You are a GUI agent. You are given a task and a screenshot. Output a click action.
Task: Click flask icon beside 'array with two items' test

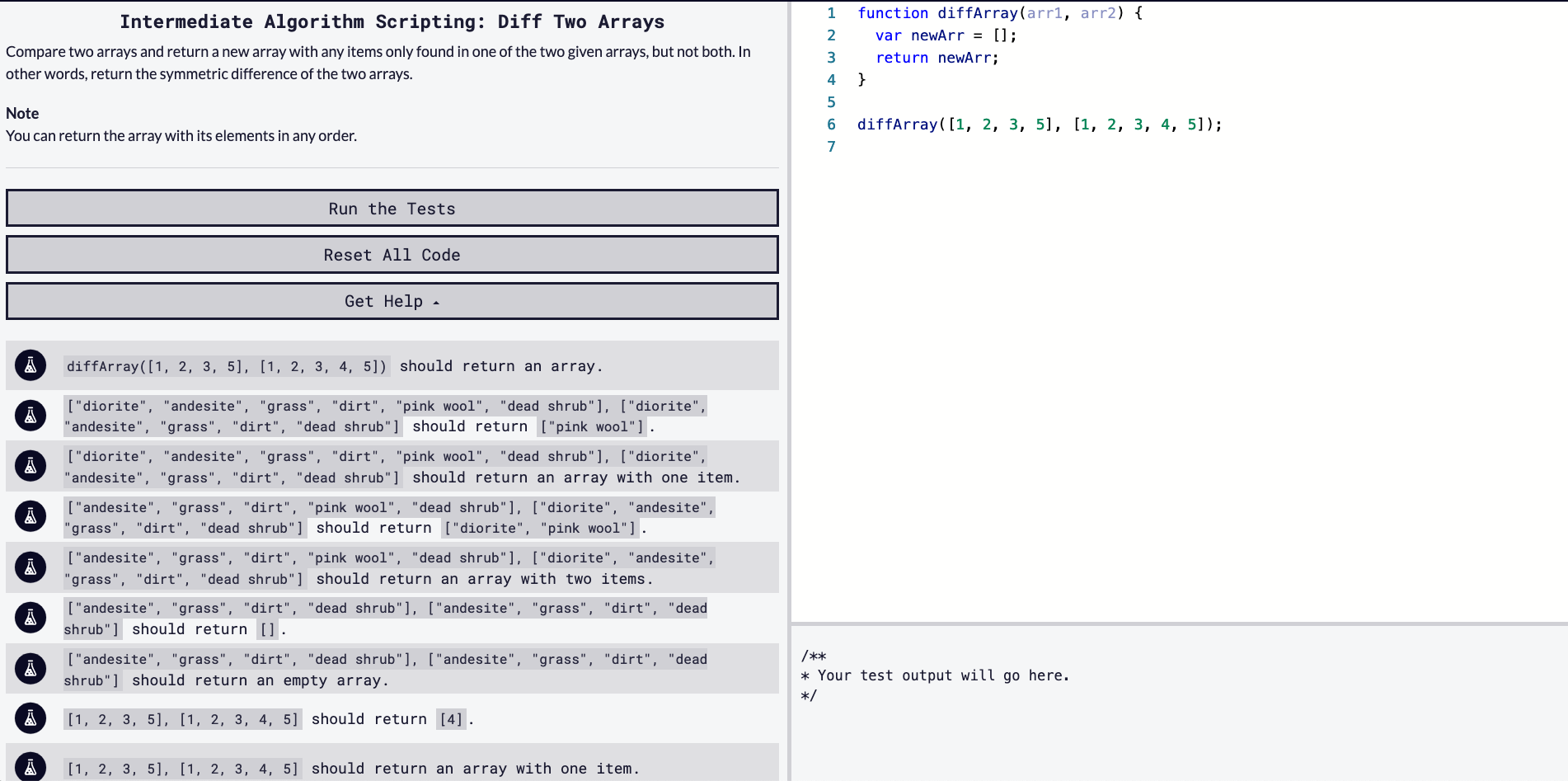(31, 567)
